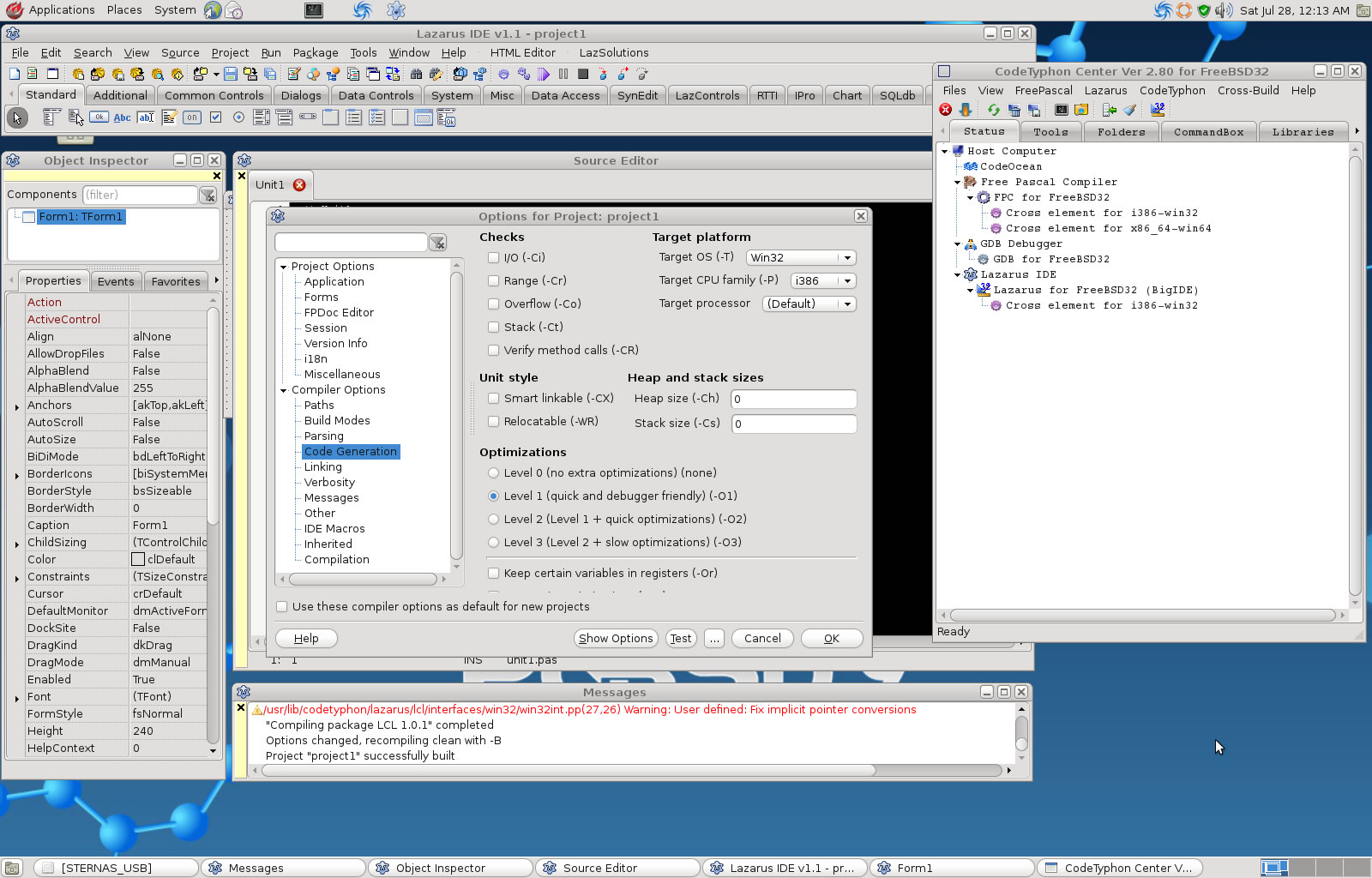
Task: Switch to the Events tab in Object Inspector
Action: click(x=116, y=281)
